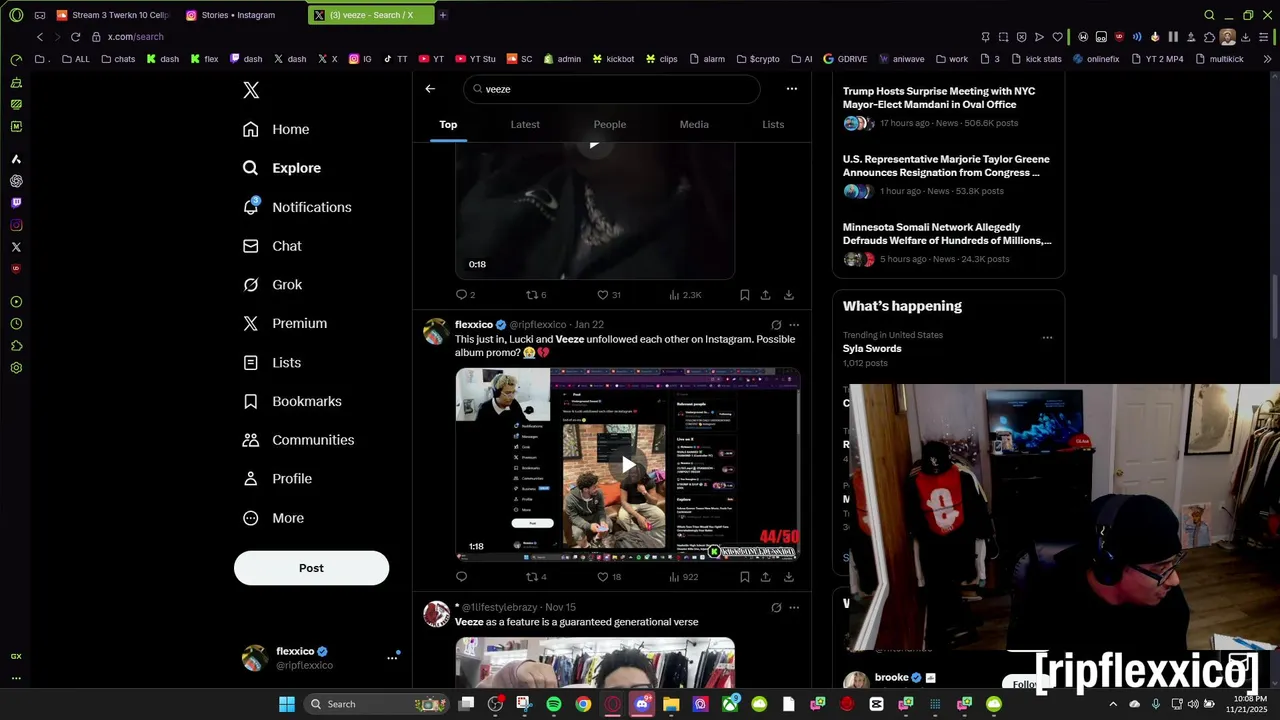Open the GDRIVE bookmark

845,59
